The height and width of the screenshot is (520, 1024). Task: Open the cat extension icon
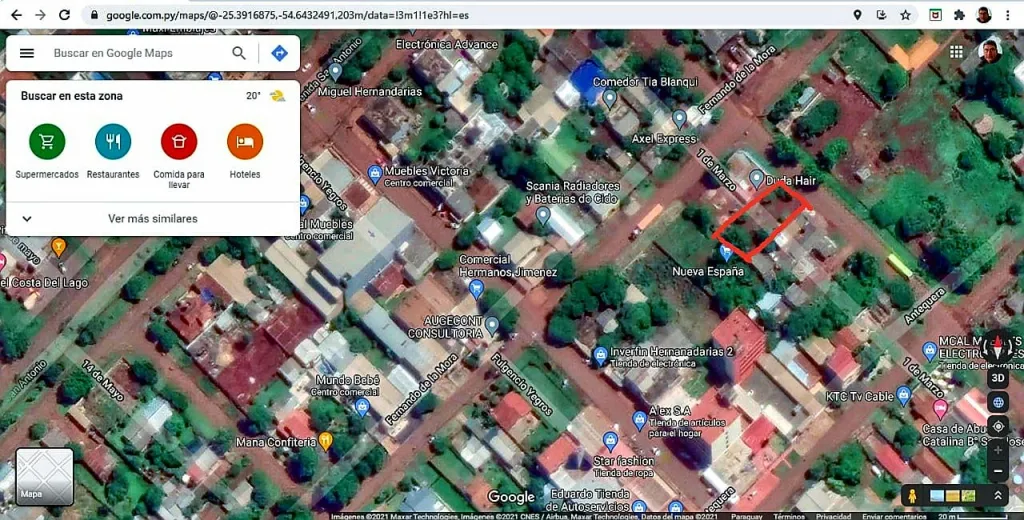tap(935, 15)
